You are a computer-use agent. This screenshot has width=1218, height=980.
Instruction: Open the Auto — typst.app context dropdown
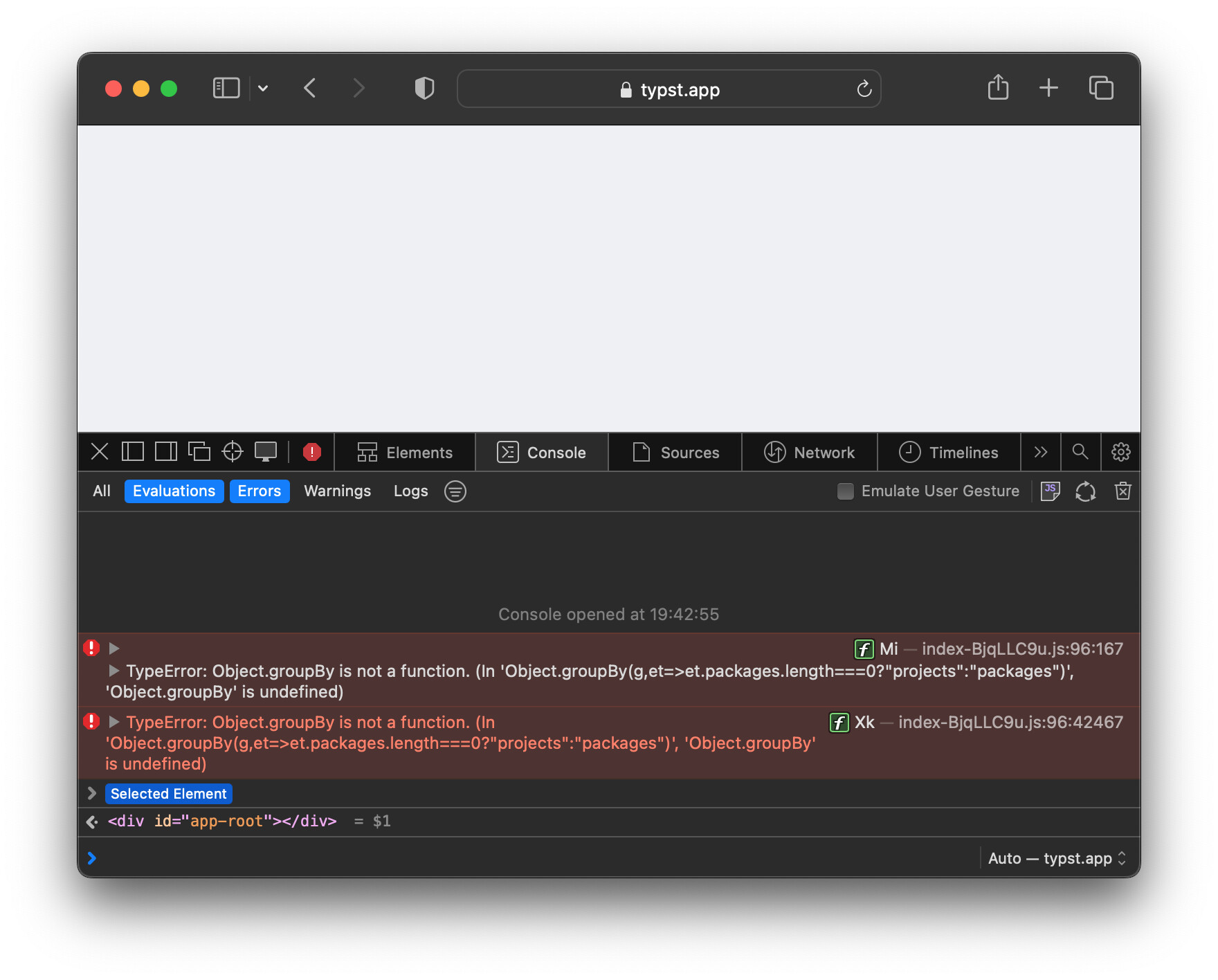coord(1057,858)
